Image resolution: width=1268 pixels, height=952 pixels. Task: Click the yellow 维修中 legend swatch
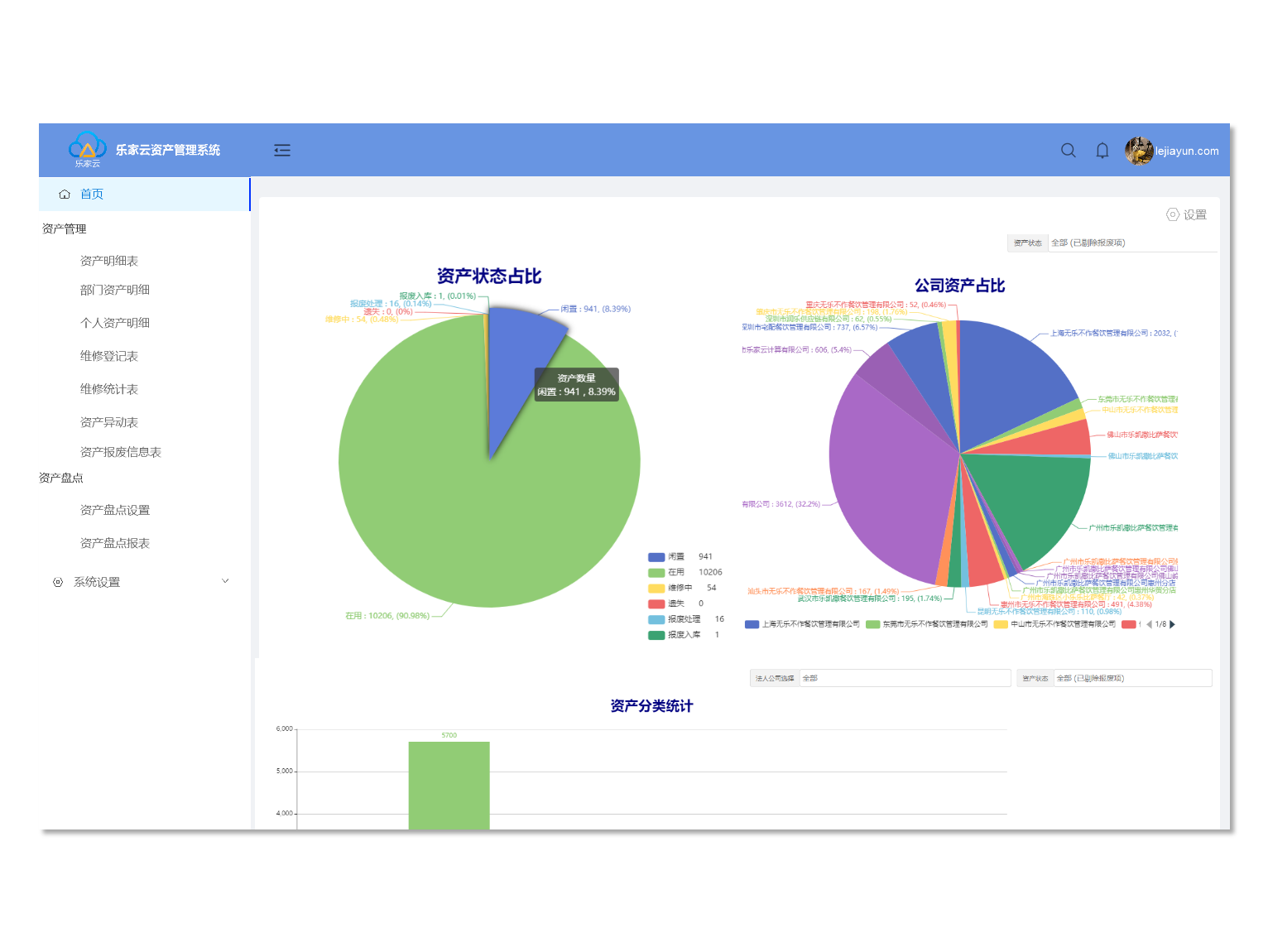pos(656,589)
